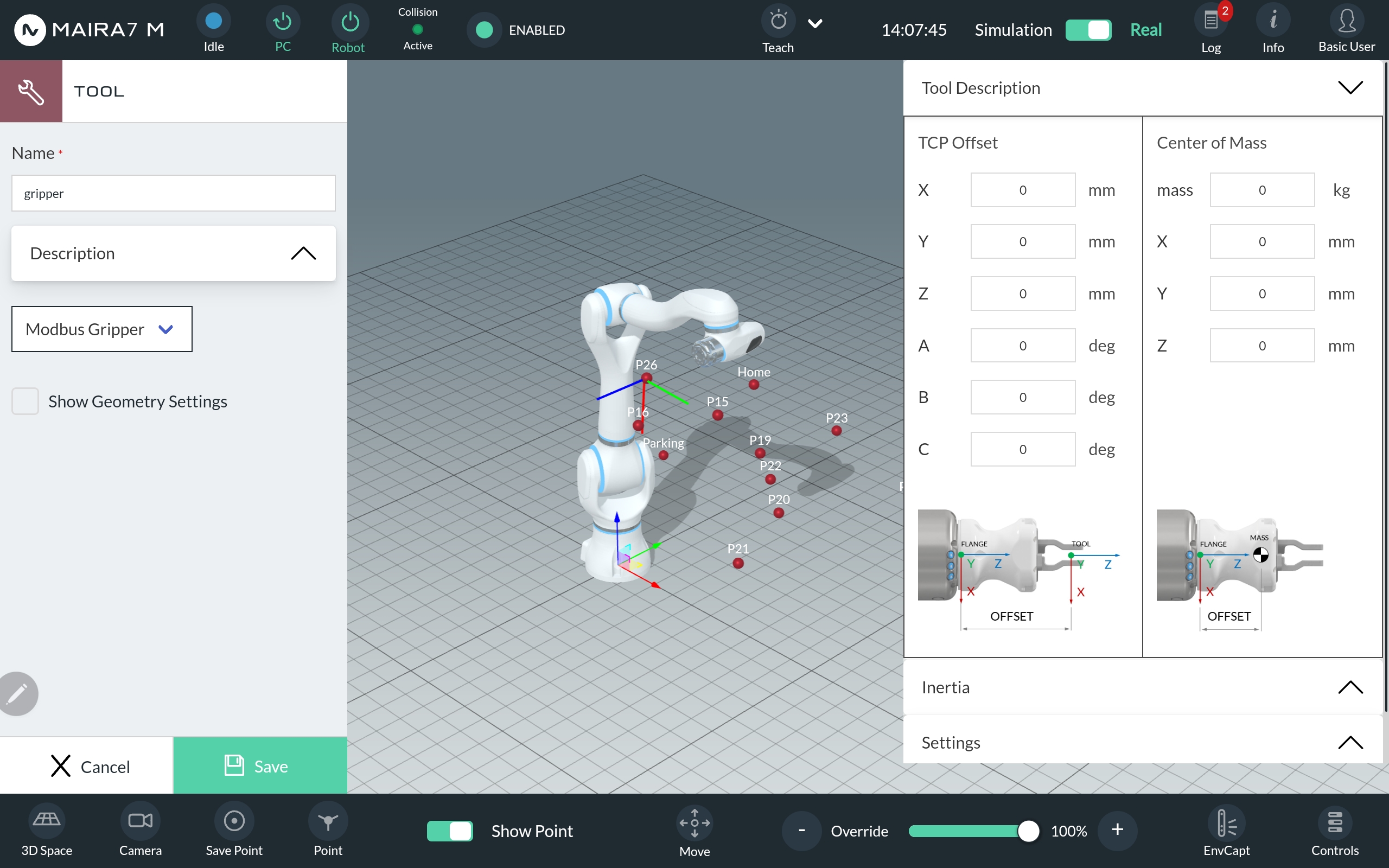
Task: Click the TCP Offset Y field
Action: click(1023, 242)
